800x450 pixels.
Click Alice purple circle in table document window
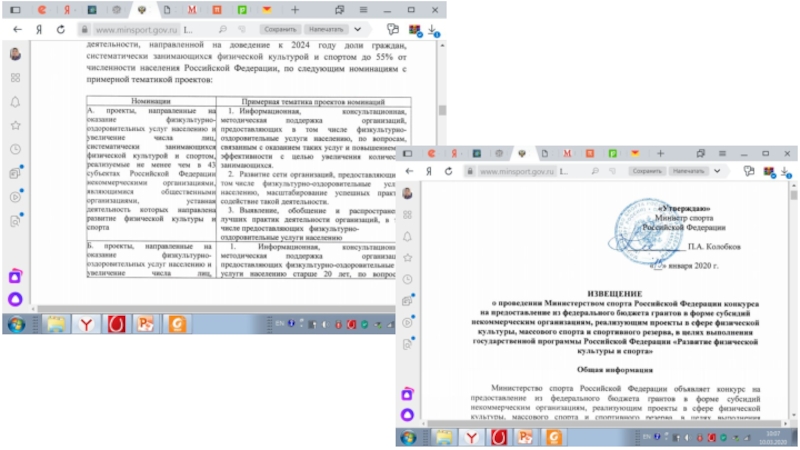(x=15, y=299)
